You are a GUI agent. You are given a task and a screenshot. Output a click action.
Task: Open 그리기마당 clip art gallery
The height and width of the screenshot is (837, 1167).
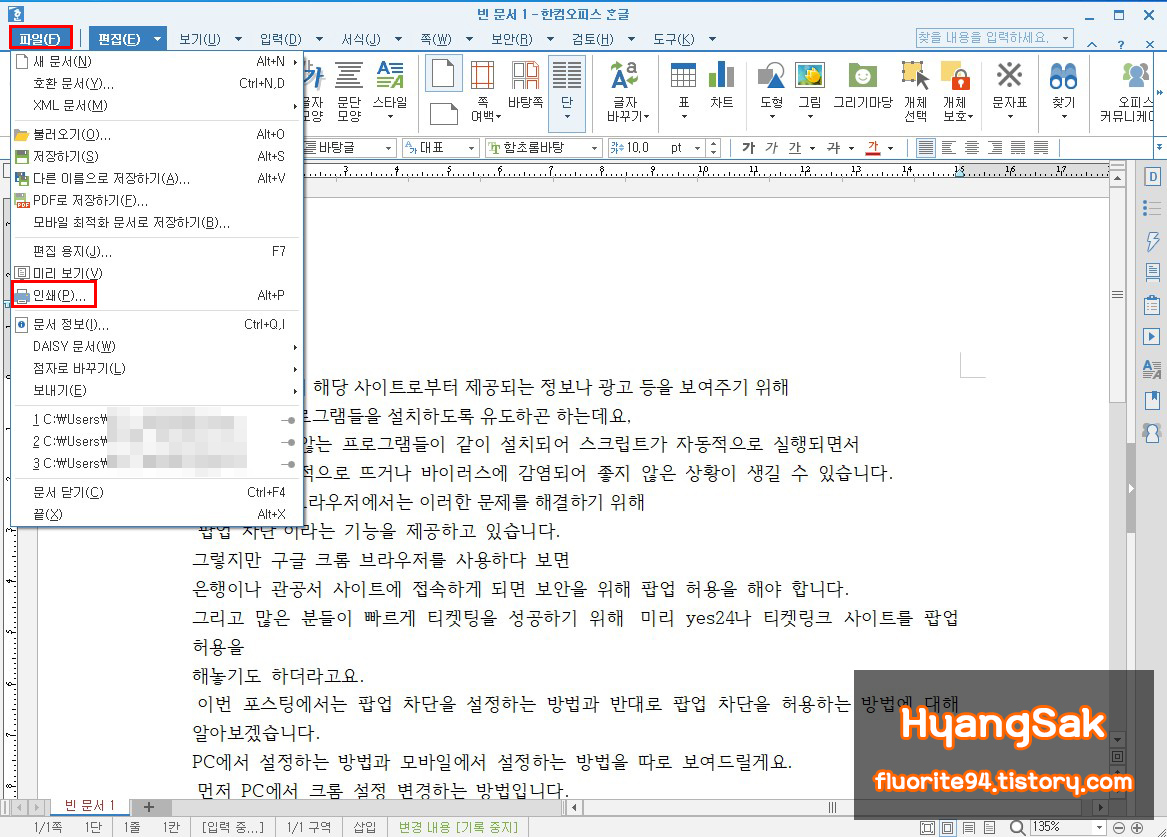863,86
